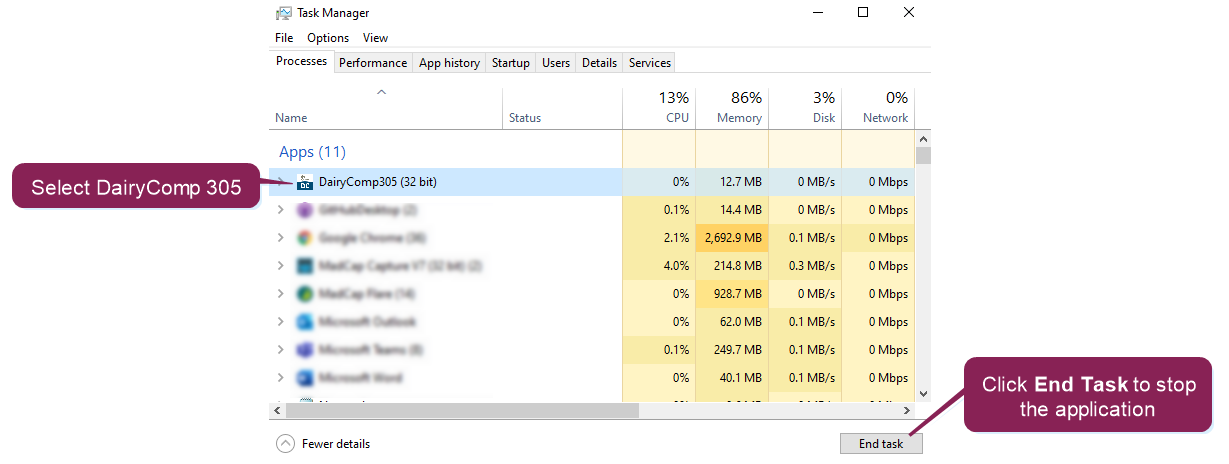Switch to the Services tab
Image resolution: width=1229 pixels, height=464 pixels.
[x=650, y=63]
